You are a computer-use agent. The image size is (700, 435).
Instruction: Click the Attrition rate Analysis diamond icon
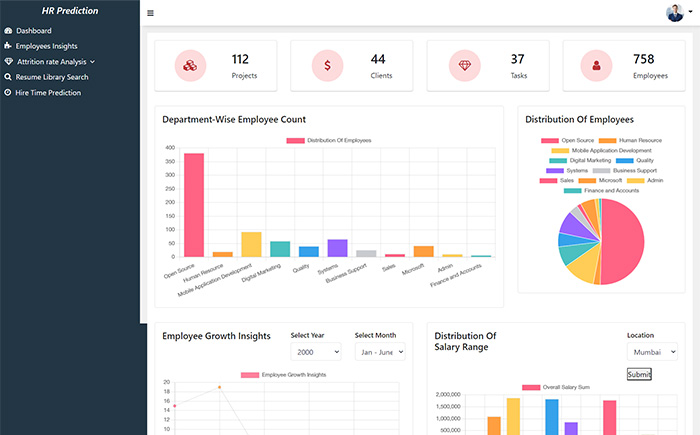point(8,61)
